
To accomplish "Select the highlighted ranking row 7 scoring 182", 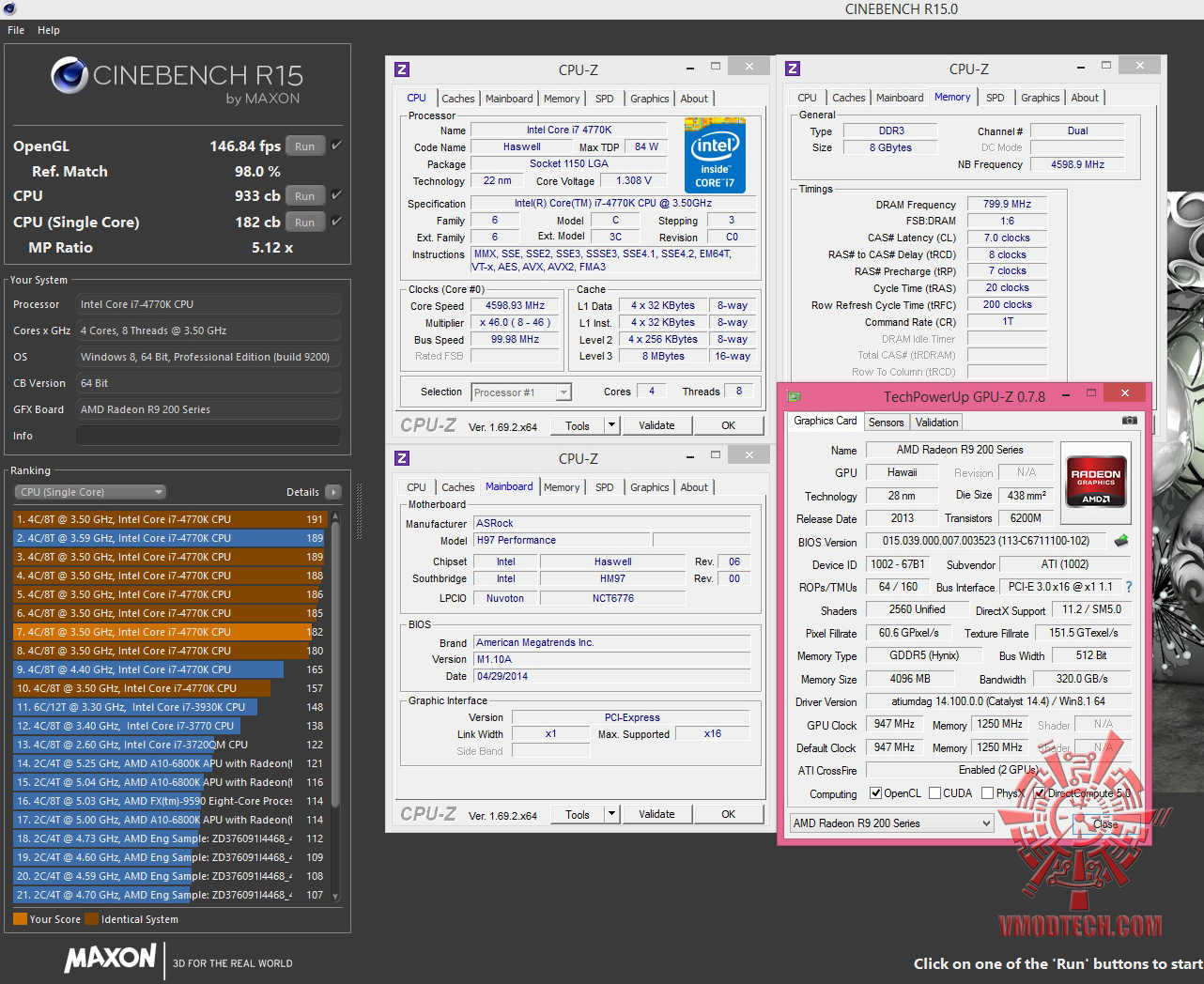I will pyautogui.click(x=169, y=632).
